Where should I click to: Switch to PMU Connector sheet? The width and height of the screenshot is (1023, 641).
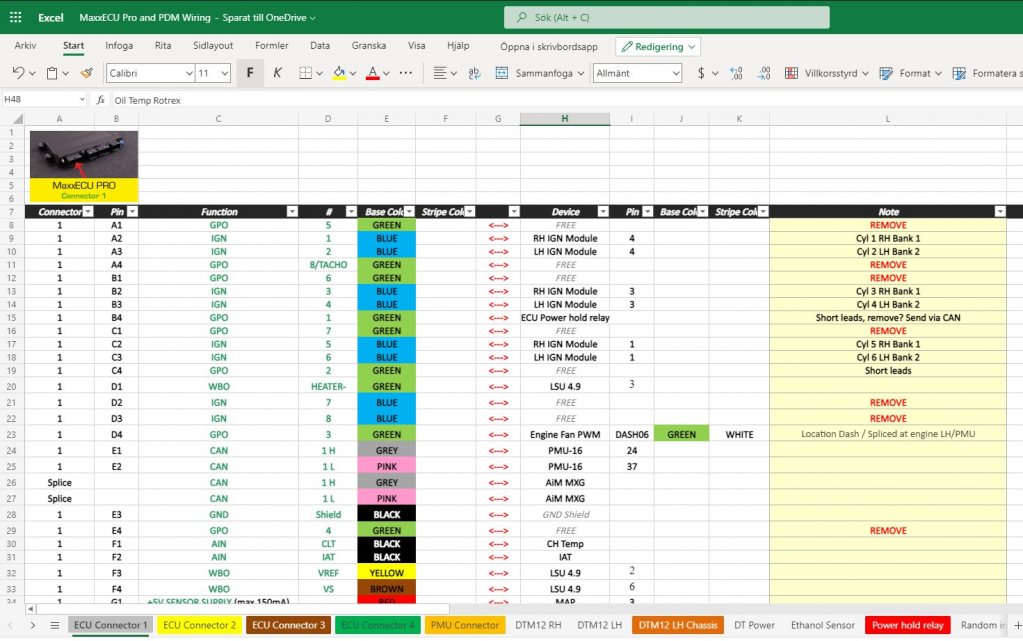(465, 625)
